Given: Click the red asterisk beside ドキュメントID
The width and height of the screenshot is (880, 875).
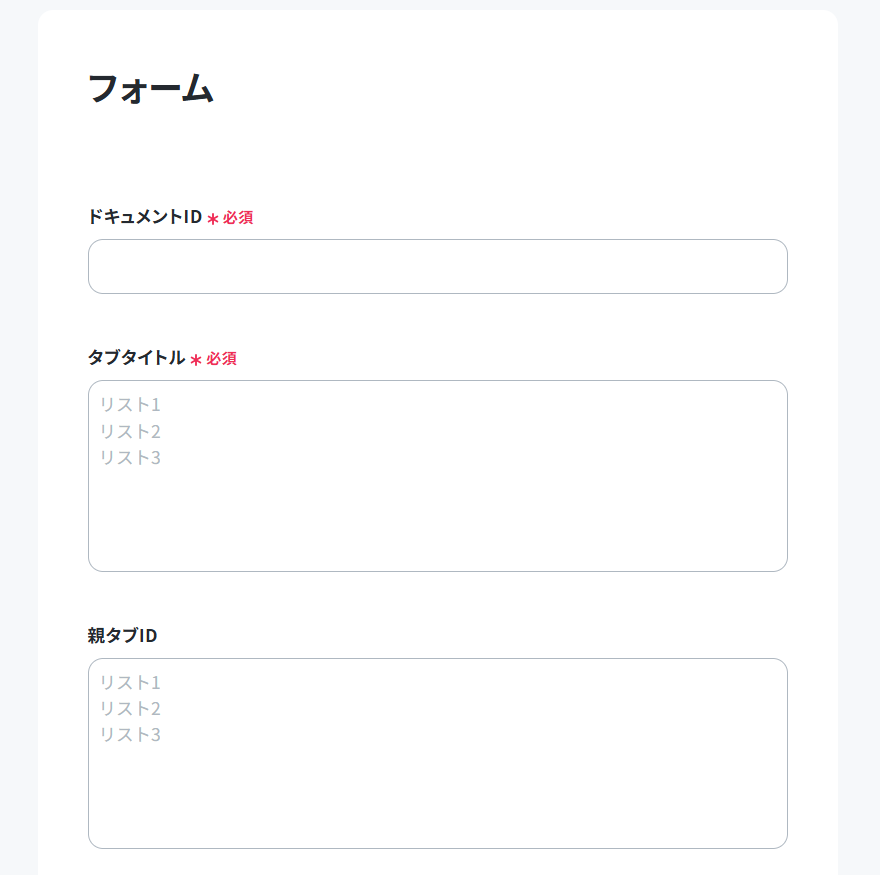Looking at the screenshot, I should [213, 218].
